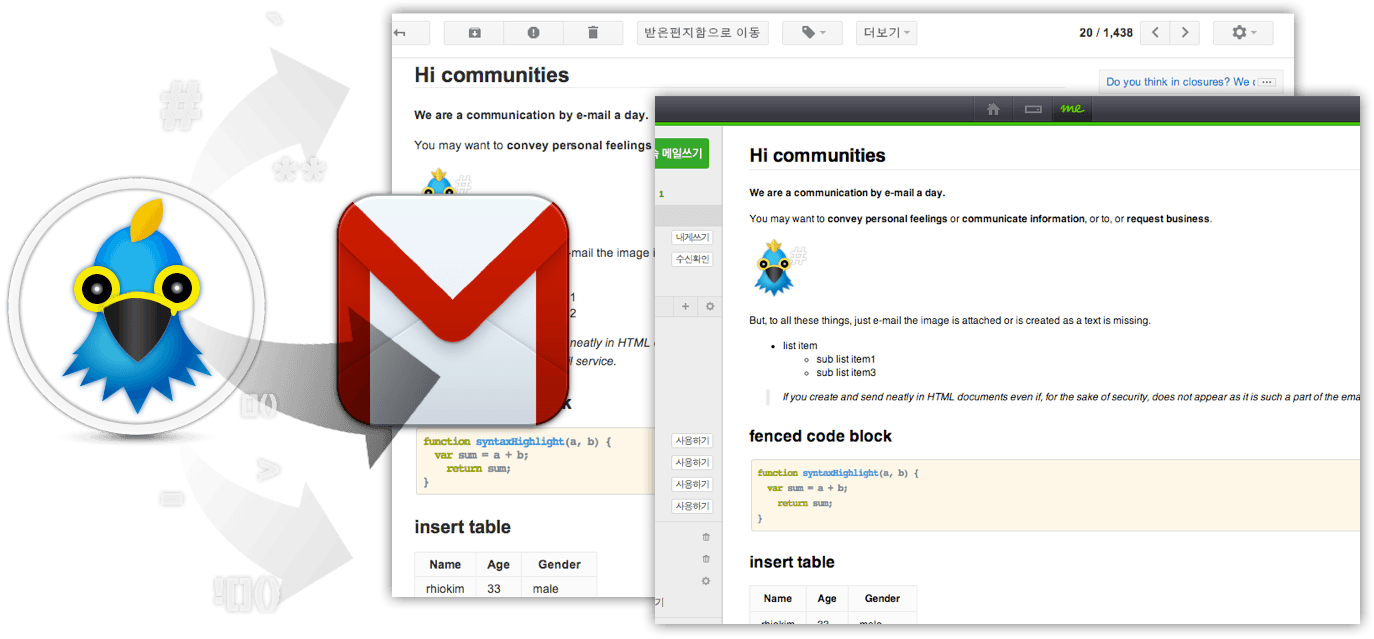Open the Gmail settings gear dropdown
The height and width of the screenshot is (639, 1374).
tap(1243, 33)
